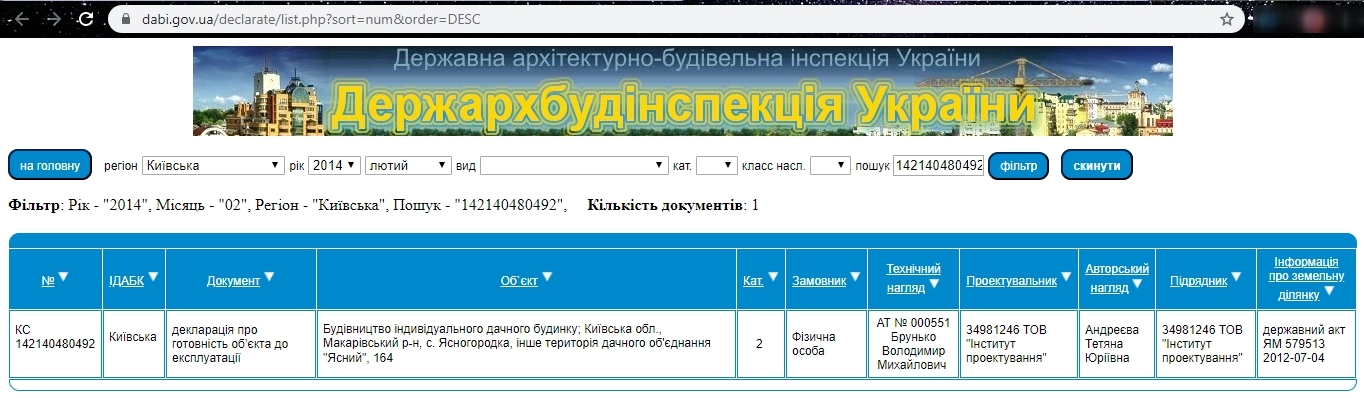Apply filters with the фільтр button
Image resolution: width=1364 pixels, height=398 pixels.
tap(1018, 165)
